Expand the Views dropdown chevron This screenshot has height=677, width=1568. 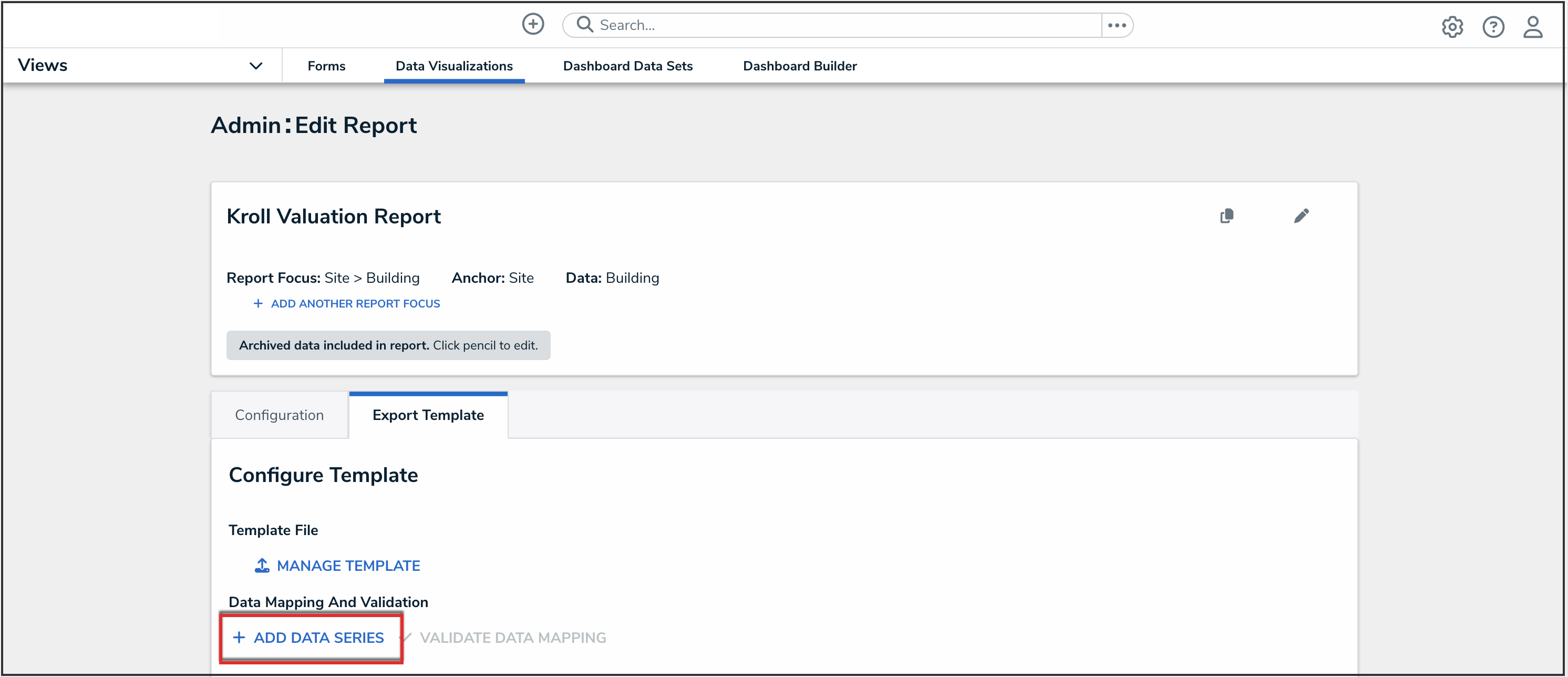coord(256,66)
